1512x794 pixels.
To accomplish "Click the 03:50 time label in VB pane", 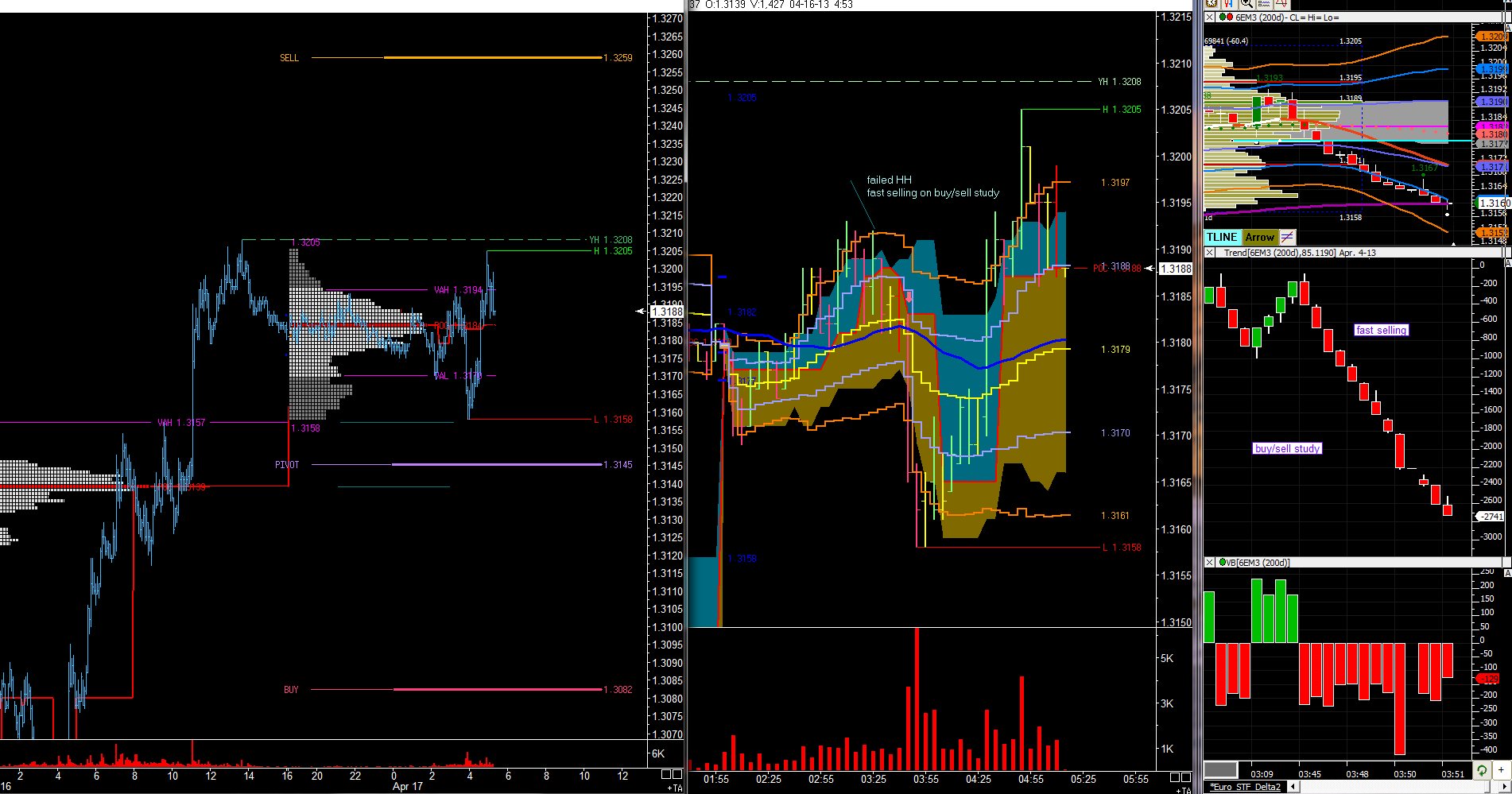I will click(x=1405, y=774).
